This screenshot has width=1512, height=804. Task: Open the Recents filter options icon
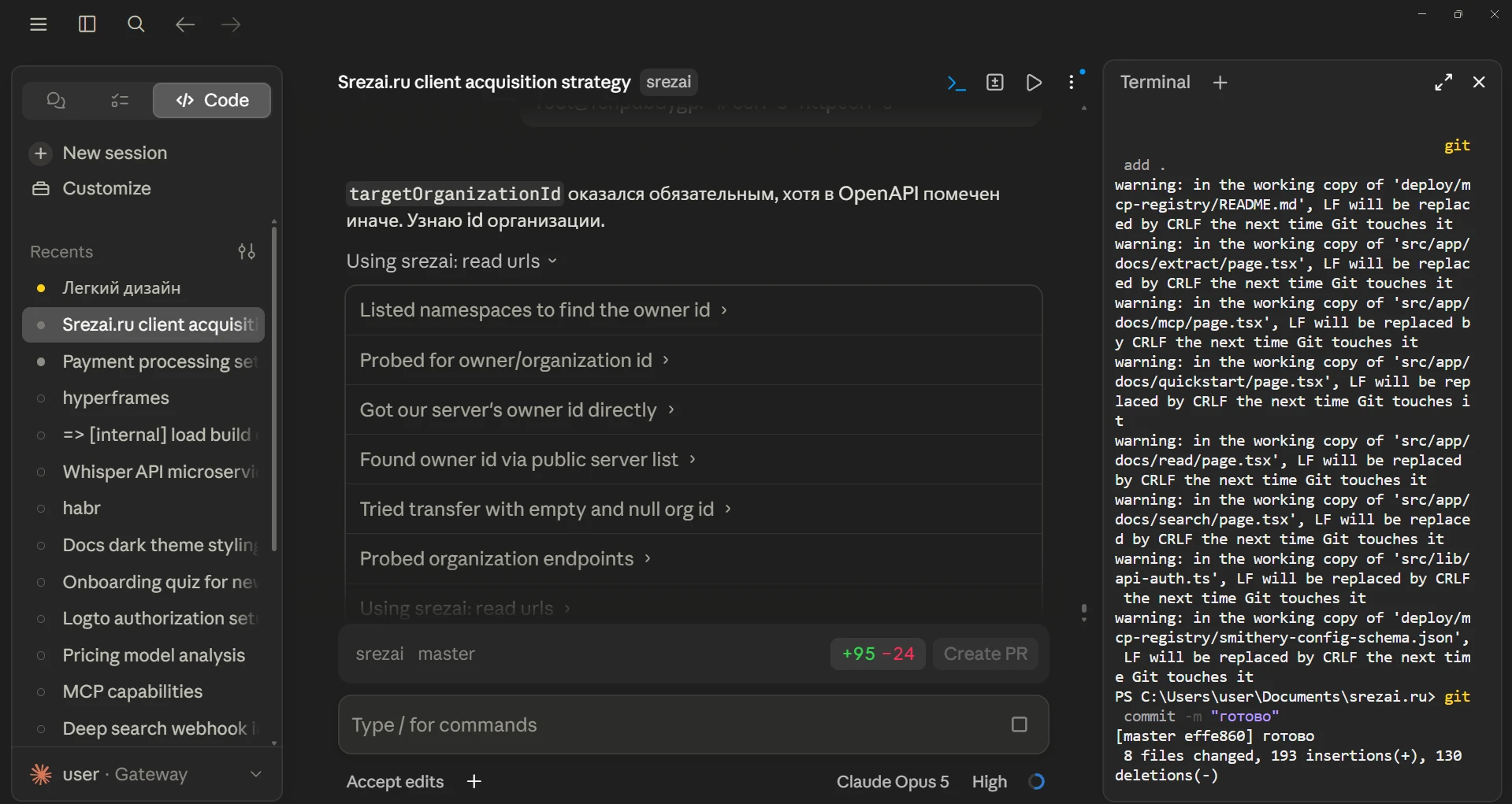point(247,251)
